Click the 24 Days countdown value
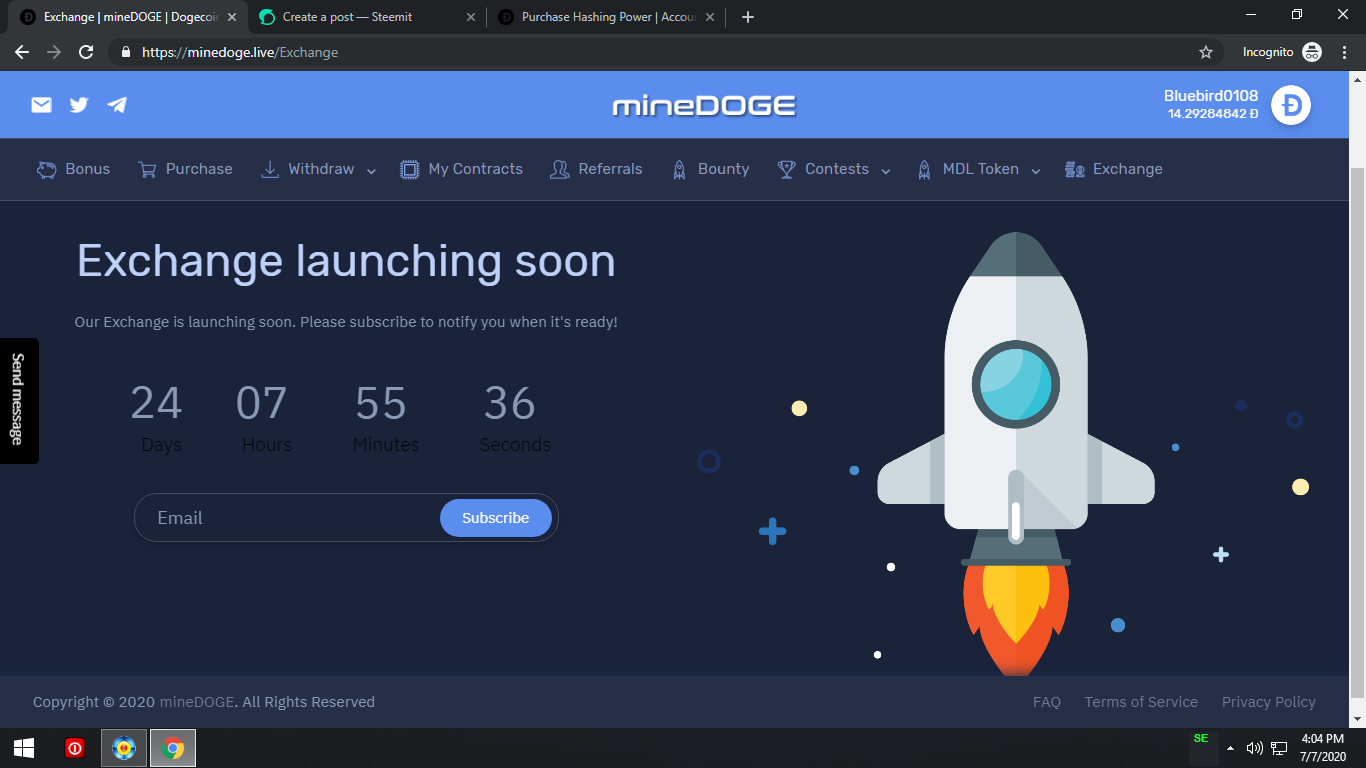Image resolution: width=1366 pixels, height=768 pixels. (157, 403)
